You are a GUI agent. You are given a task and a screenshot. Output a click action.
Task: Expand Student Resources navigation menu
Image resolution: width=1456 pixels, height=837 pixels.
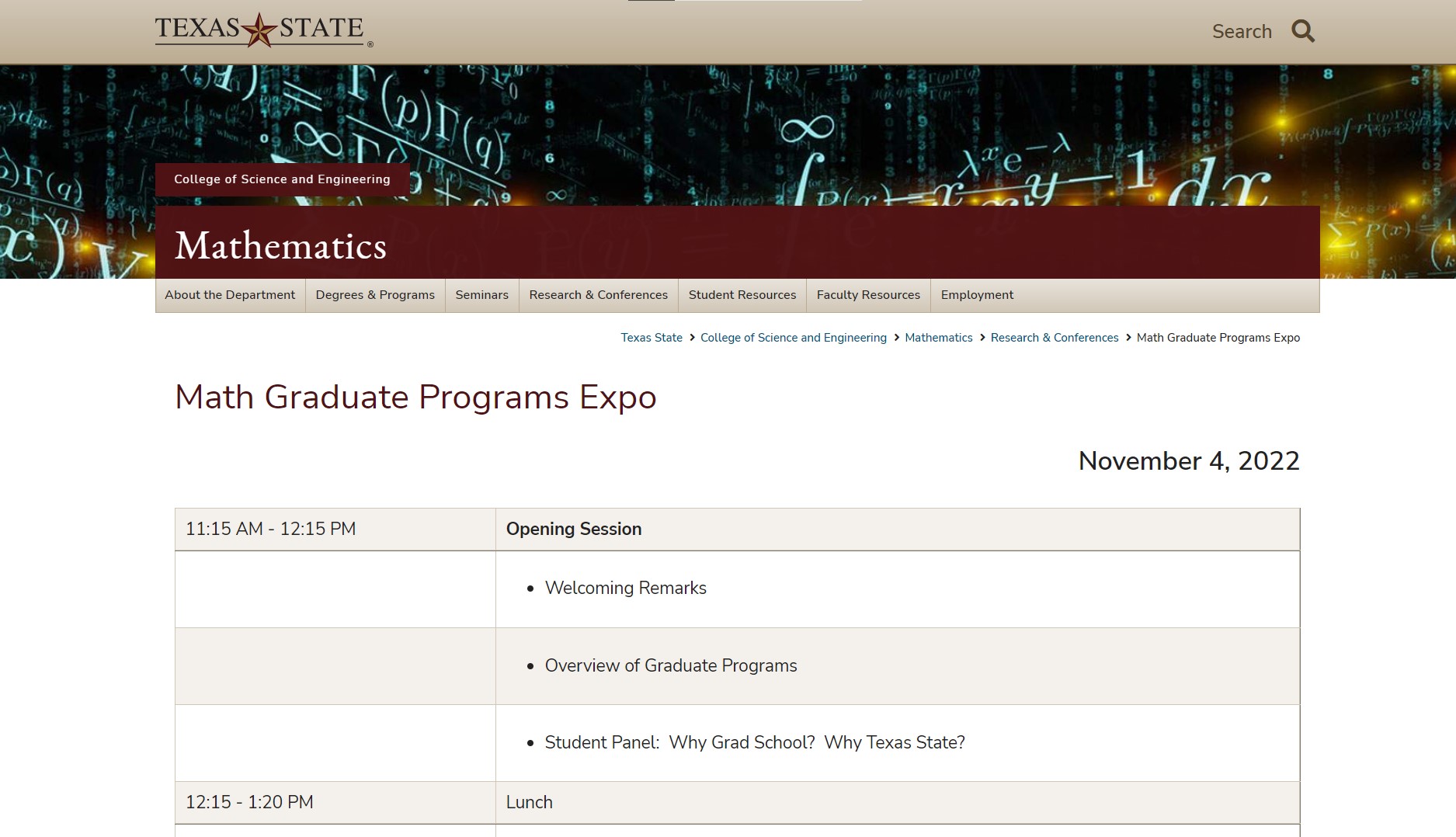click(x=742, y=295)
